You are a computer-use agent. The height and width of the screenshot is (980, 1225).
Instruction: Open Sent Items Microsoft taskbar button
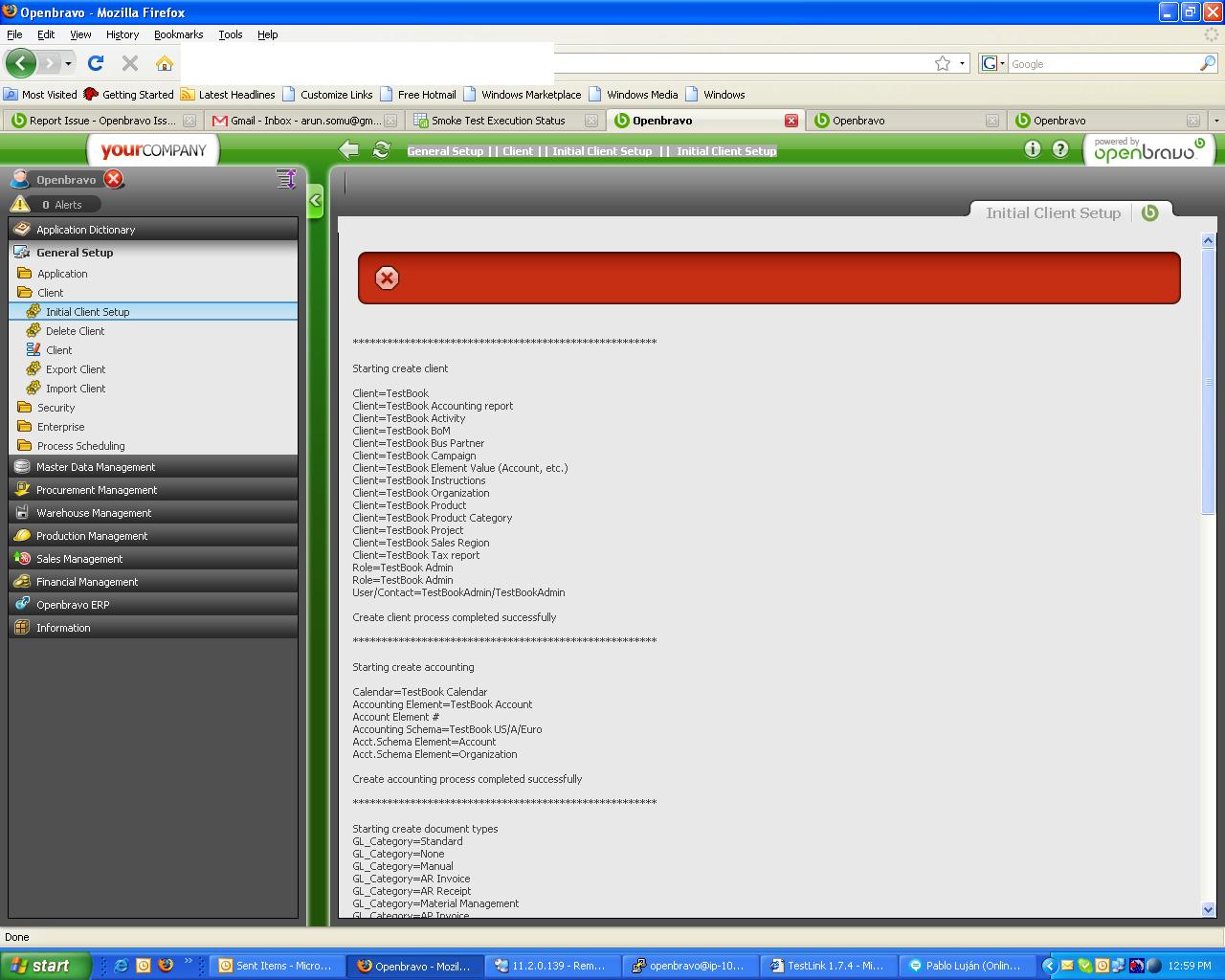(x=276, y=966)
